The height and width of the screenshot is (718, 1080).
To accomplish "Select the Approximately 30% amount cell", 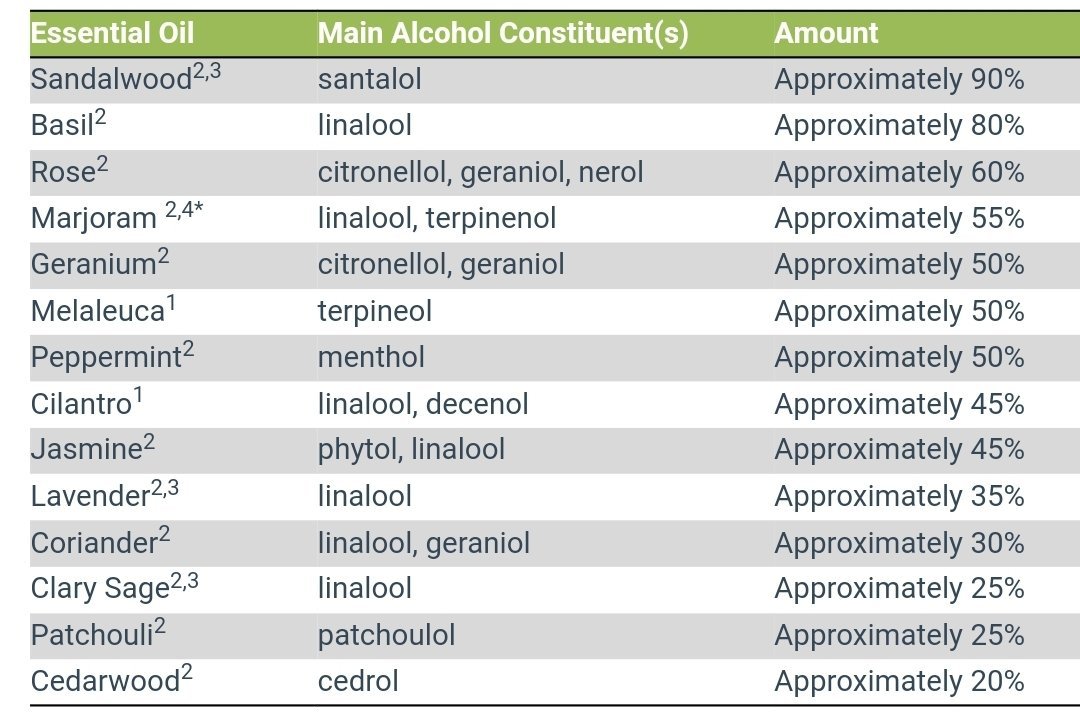I will [x=898, y=543].
